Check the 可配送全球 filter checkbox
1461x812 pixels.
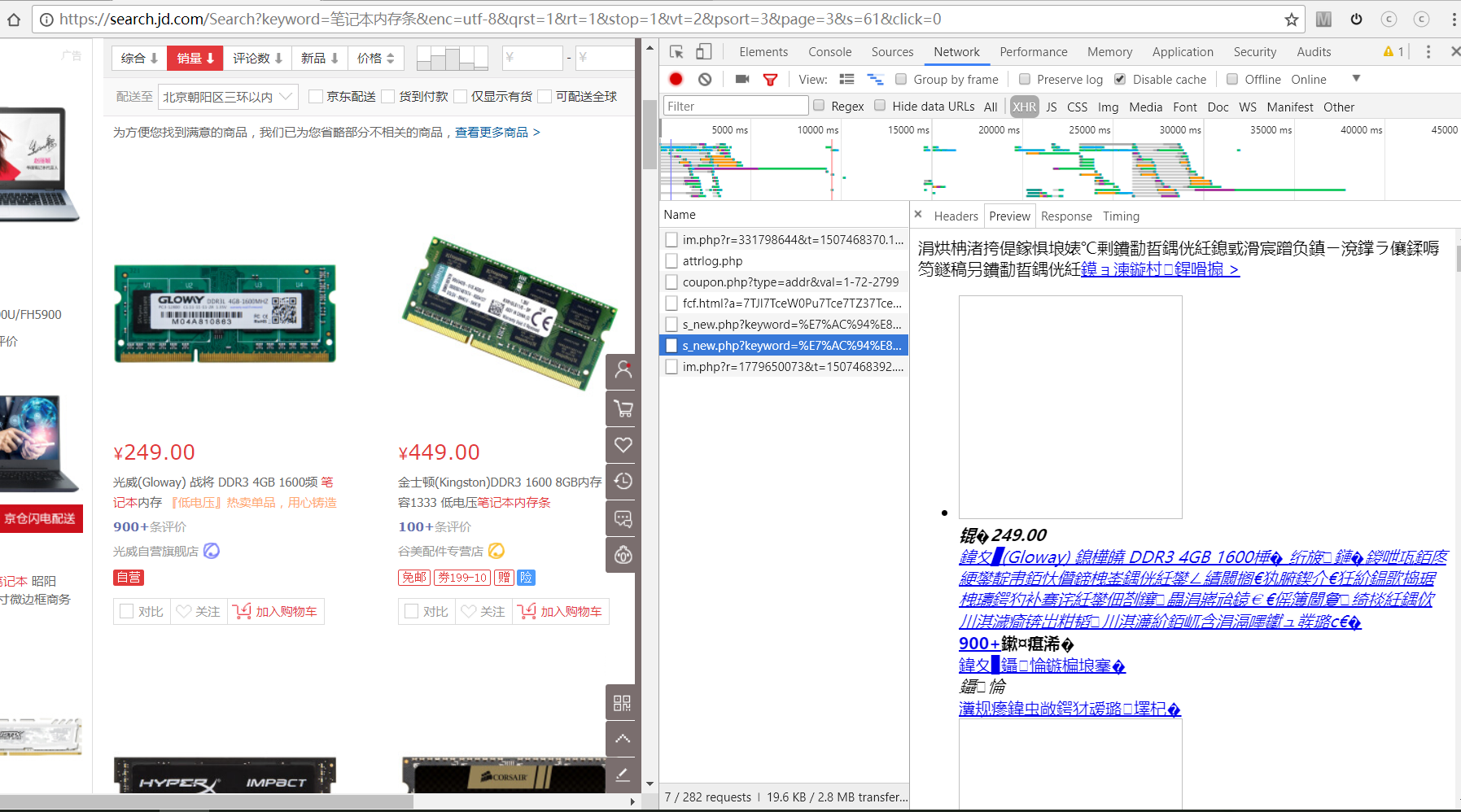545,97
